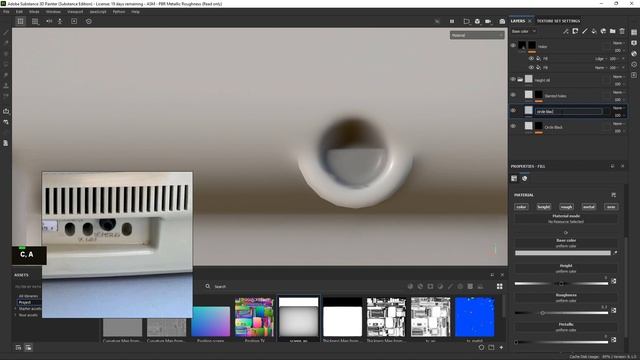Pick base color with the eyedropper icon
Screen dimensions: 640x360
click(x=615, y=253)
